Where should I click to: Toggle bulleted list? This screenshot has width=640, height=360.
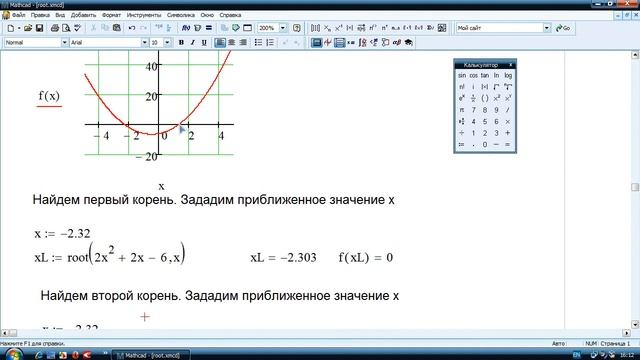258,42
